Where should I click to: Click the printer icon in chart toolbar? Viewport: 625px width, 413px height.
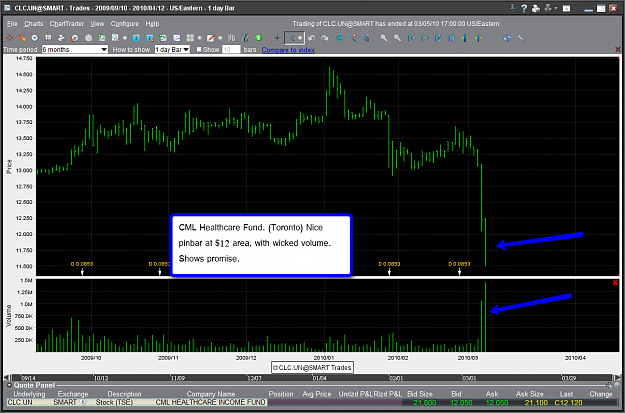tap(61, 38)
